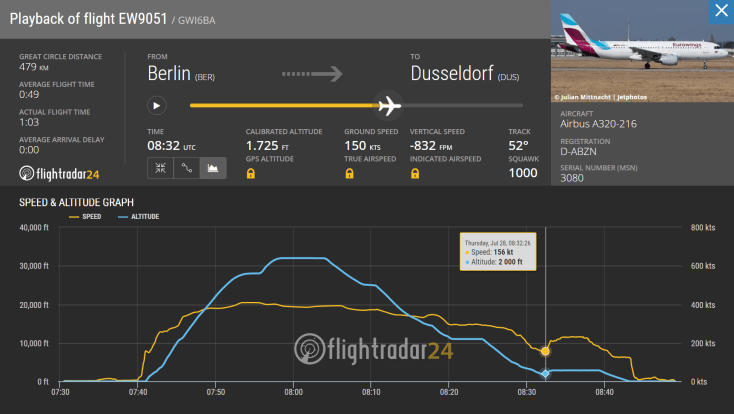Image resolution: width=734 pixels, height=414 pixels.
Task: Click the blue altitude diamond marker
Action: point(545,374)
